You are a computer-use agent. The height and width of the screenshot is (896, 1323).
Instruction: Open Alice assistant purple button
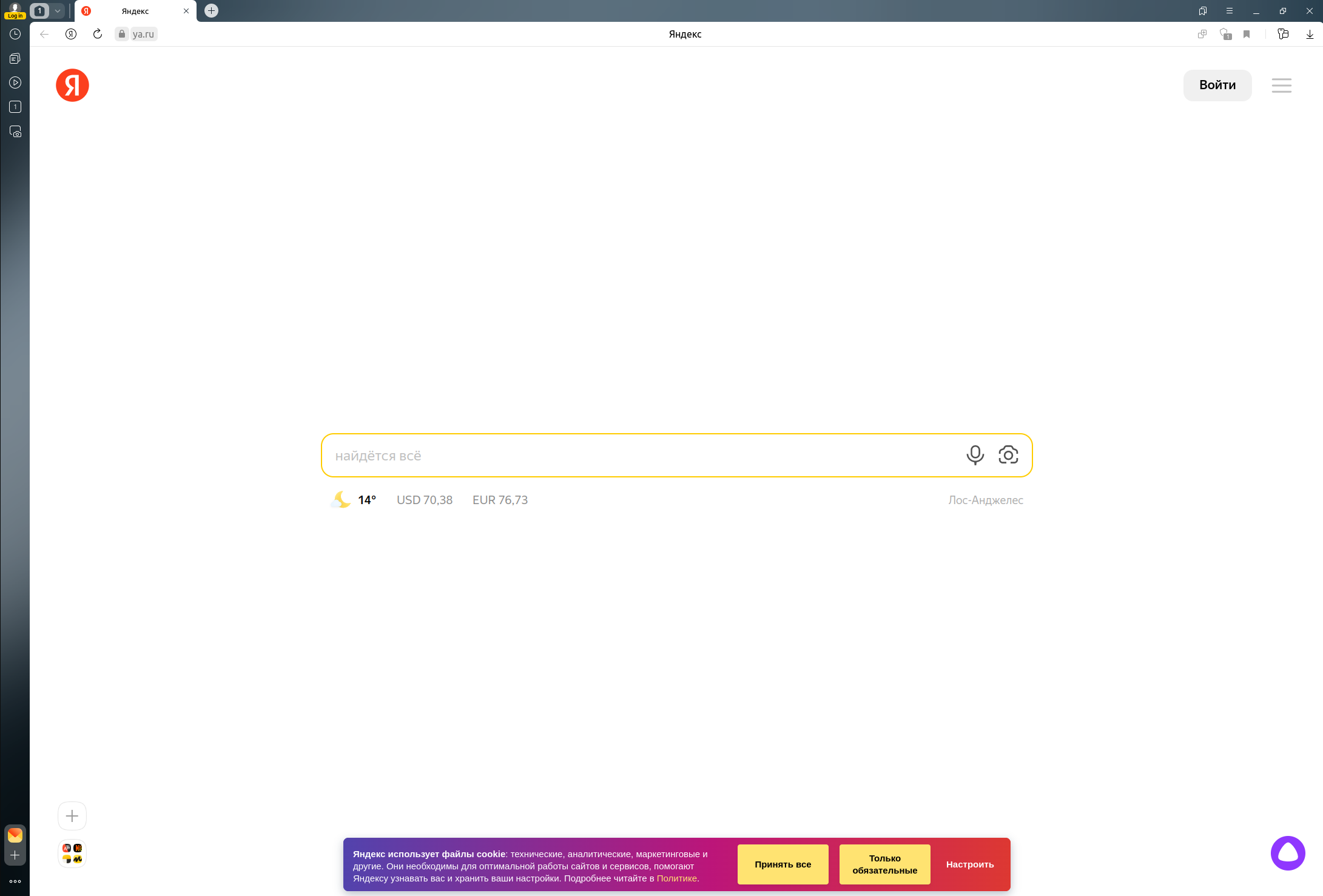(x=1287, y=853)
